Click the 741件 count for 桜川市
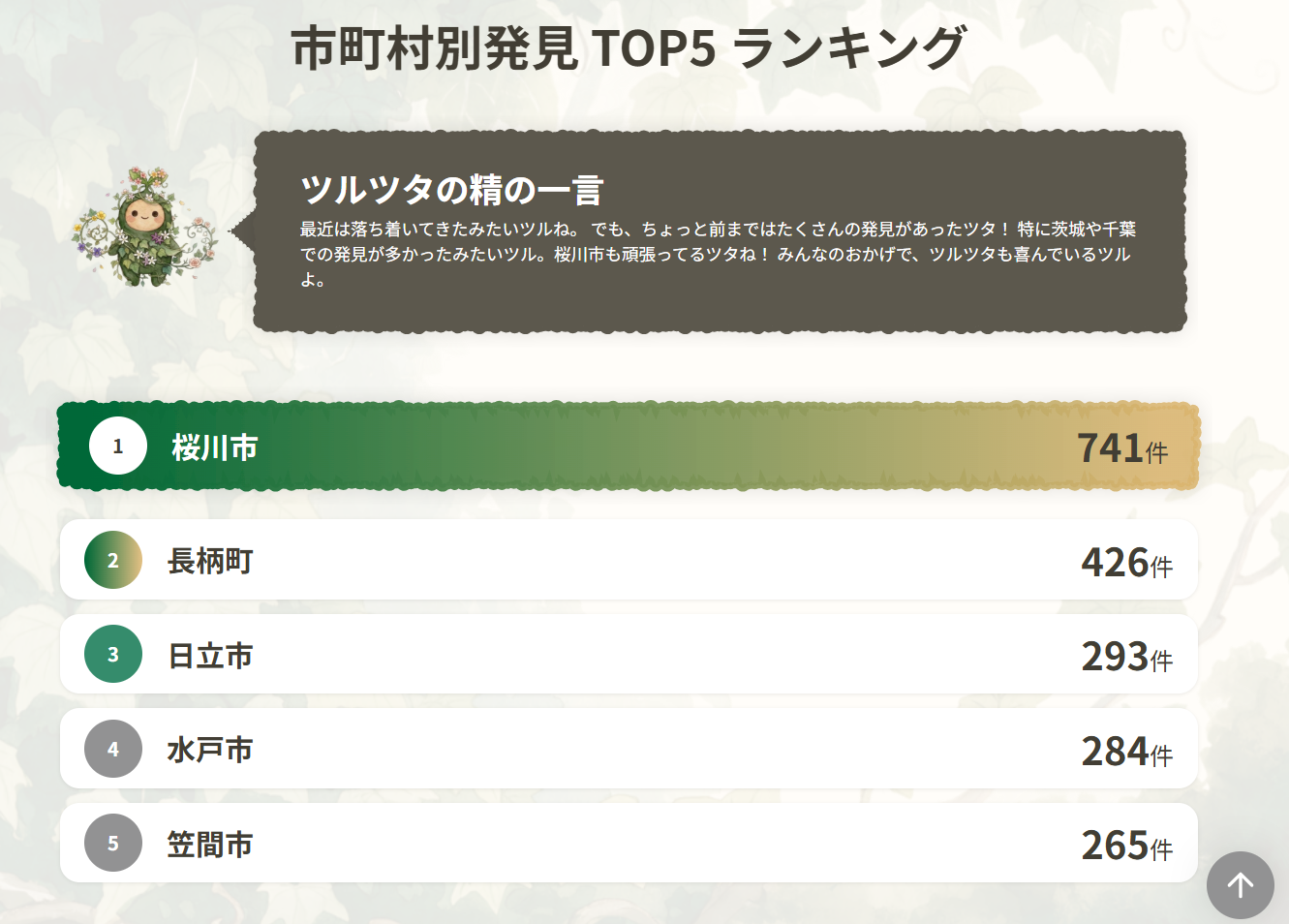This screenshot has width=1289, height=924. pyautogui.click(x=1121, y=448)
